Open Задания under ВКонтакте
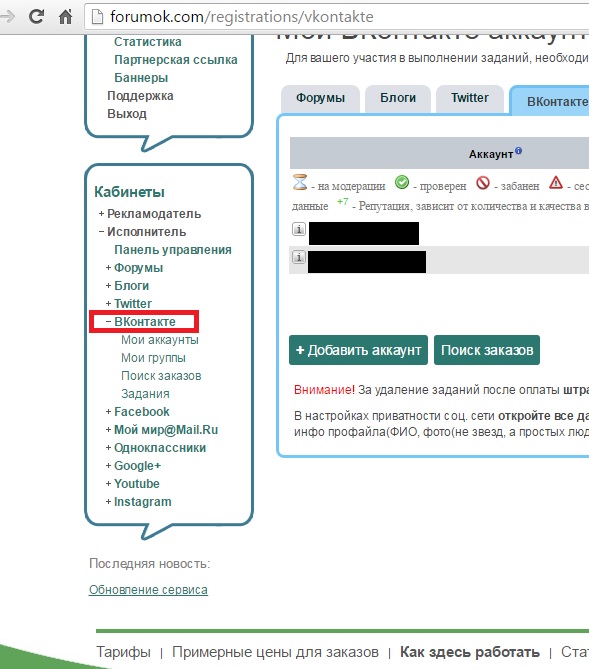This screenshot has height=669, width=589. pos(145,394)
